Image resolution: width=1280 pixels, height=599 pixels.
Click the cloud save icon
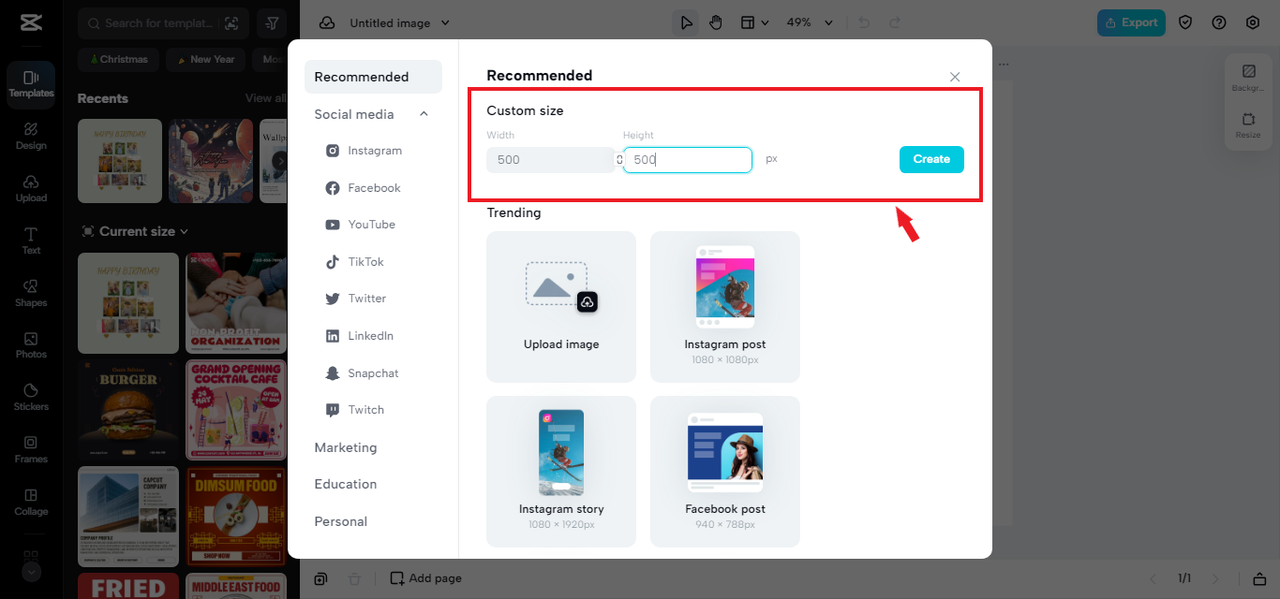click(x=327, y=22)
